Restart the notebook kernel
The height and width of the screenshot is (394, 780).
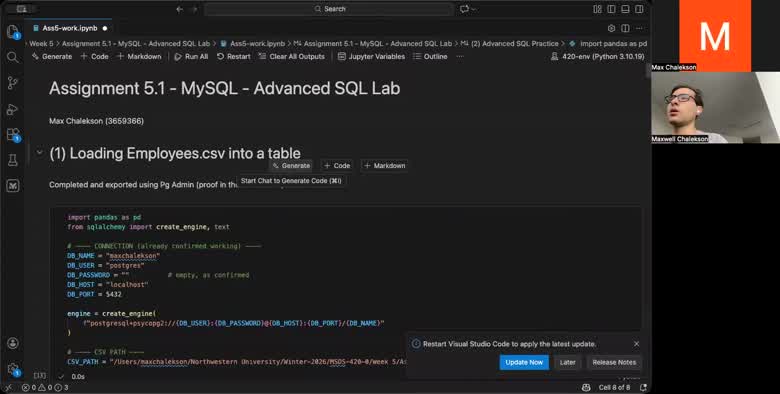pos(234,57)
